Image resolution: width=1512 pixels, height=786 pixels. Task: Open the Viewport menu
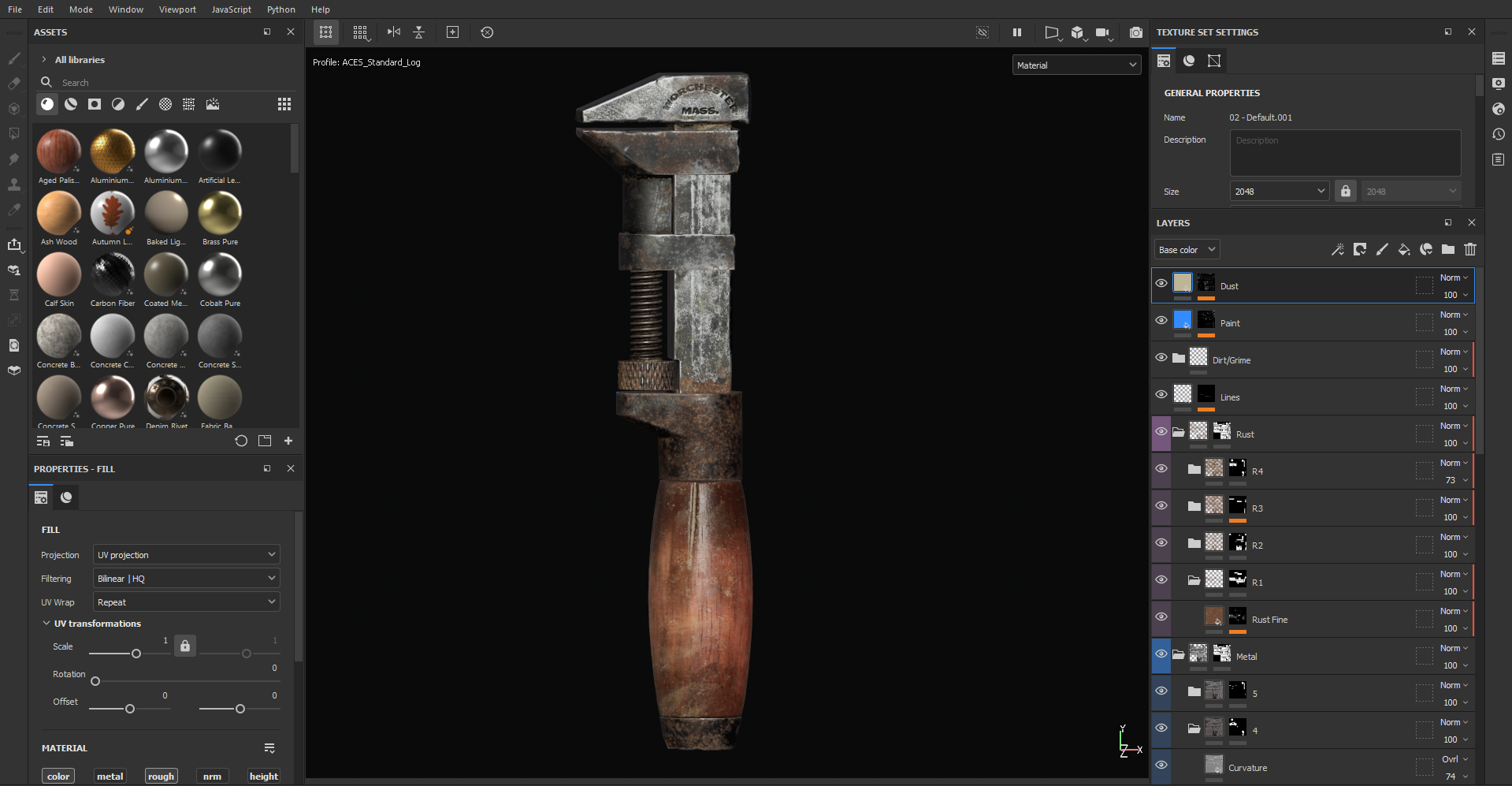[x=177, y=9]
